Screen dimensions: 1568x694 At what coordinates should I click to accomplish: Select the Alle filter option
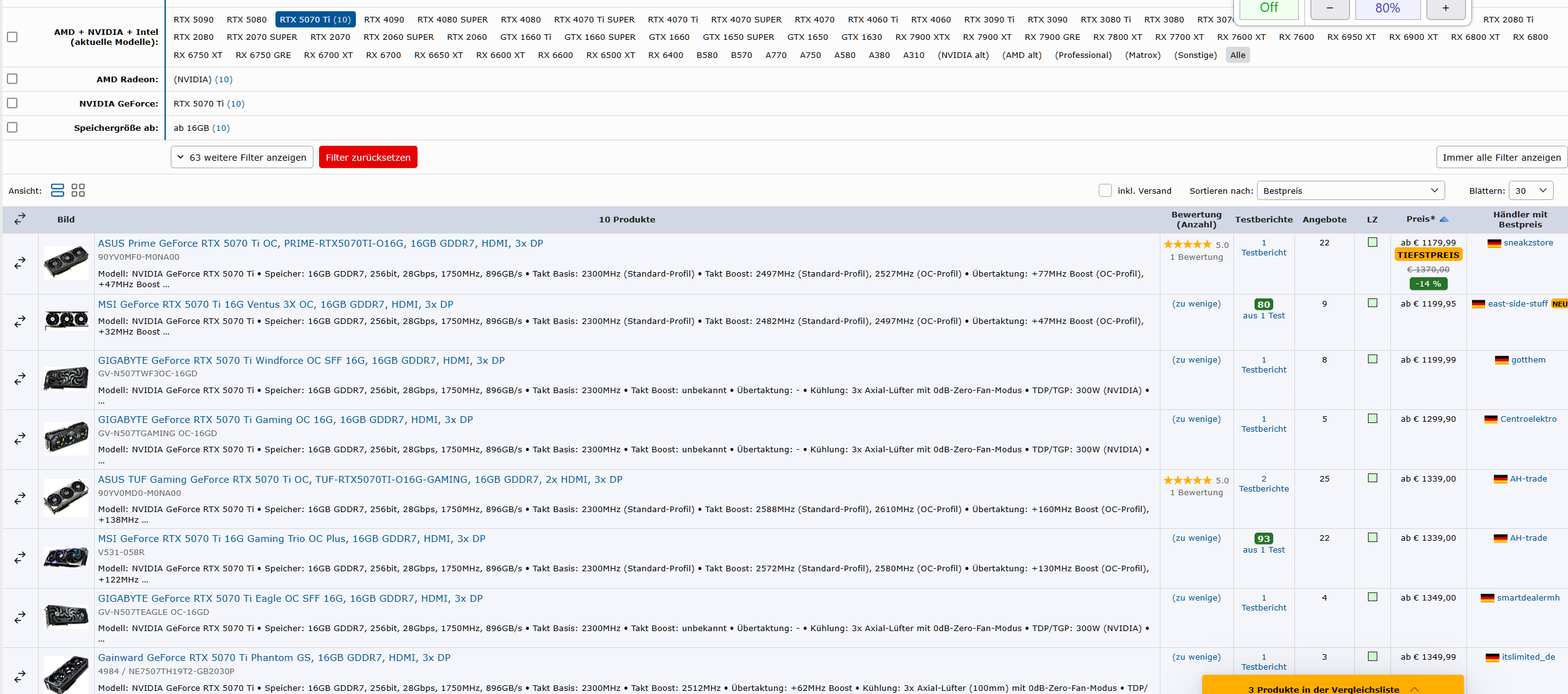(1238, 55)
